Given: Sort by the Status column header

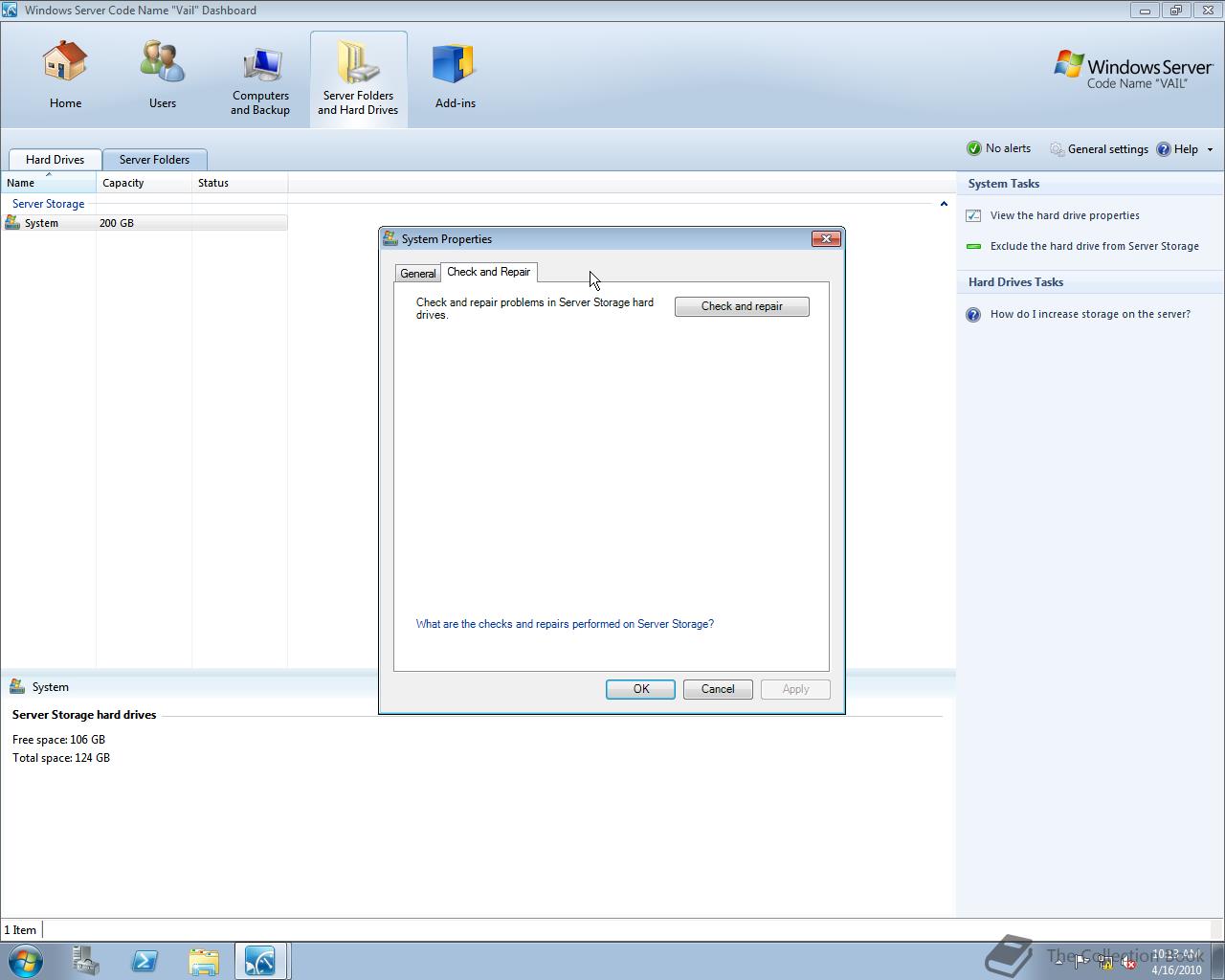Looking at the screenshot, I should (239, 183).
